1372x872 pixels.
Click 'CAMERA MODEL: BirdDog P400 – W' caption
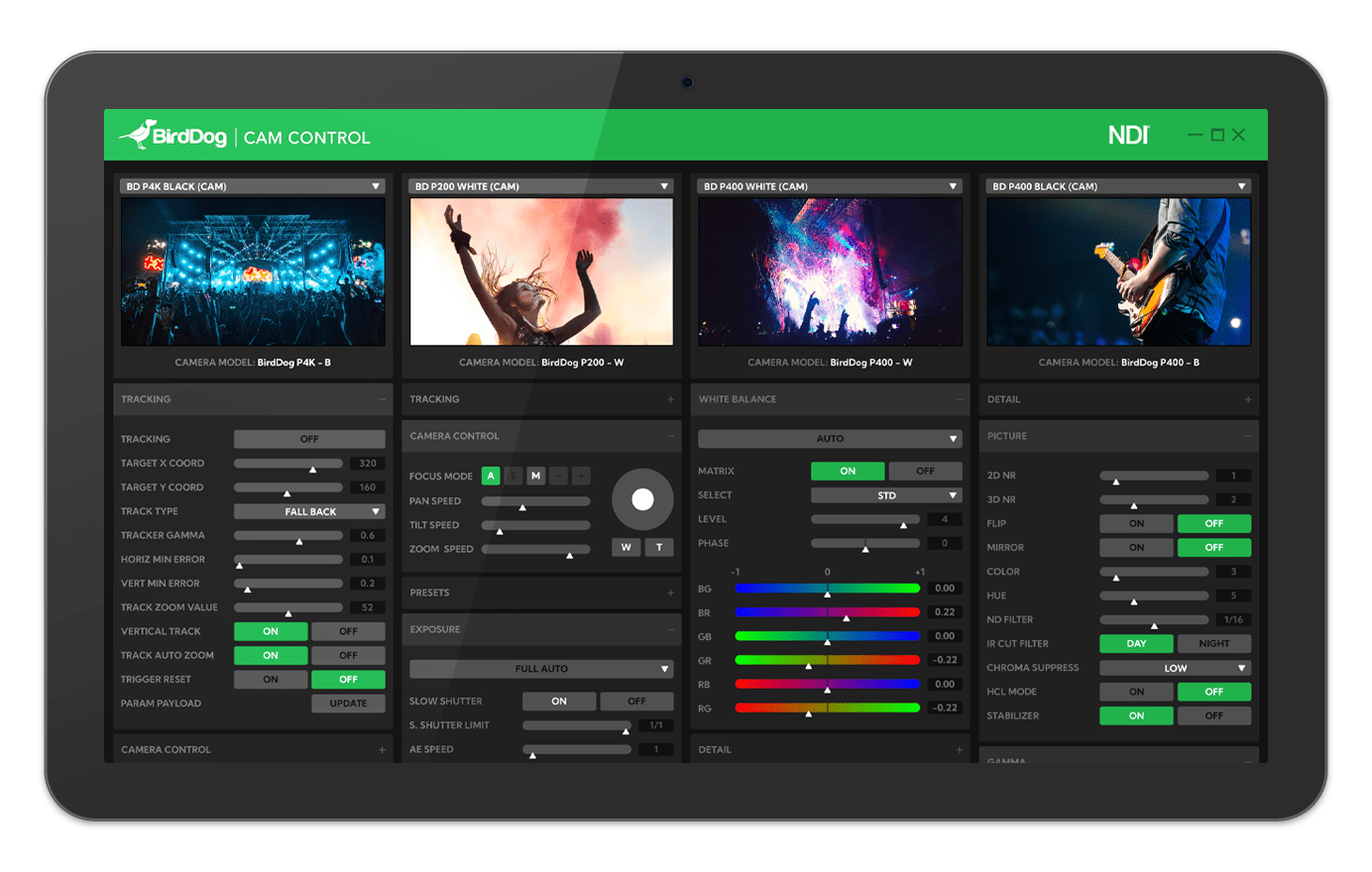click(x=830, y=363)
